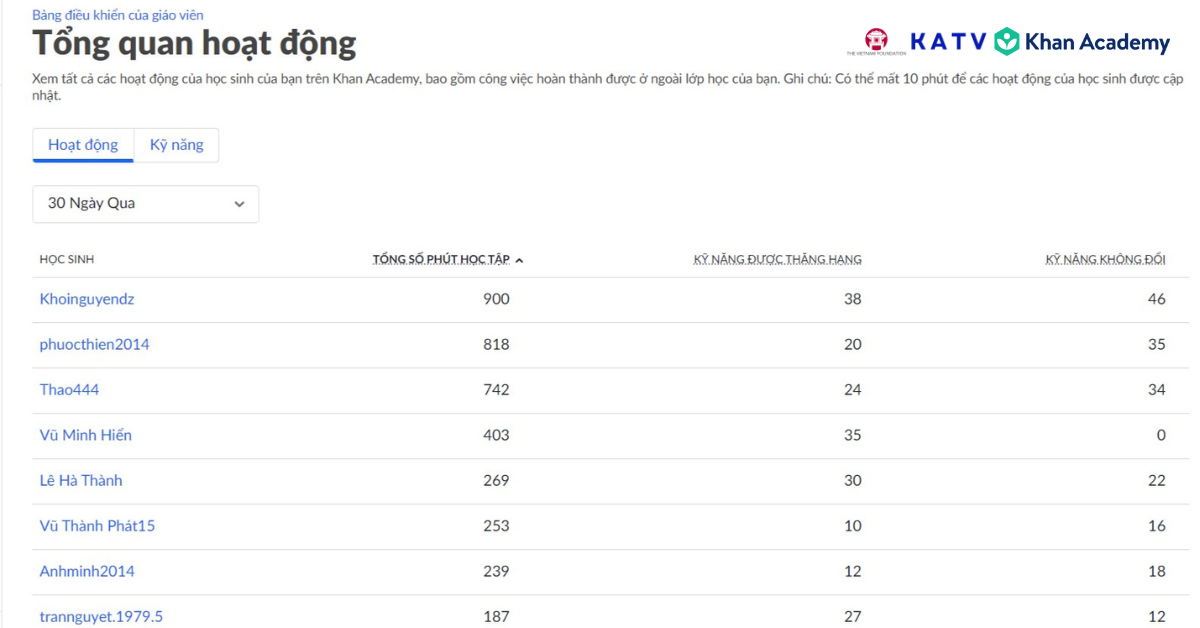The height and width of the screenshot is (628, 1200).
Task: Click on Vũ Thành Phát15
Action: (97, 526)
